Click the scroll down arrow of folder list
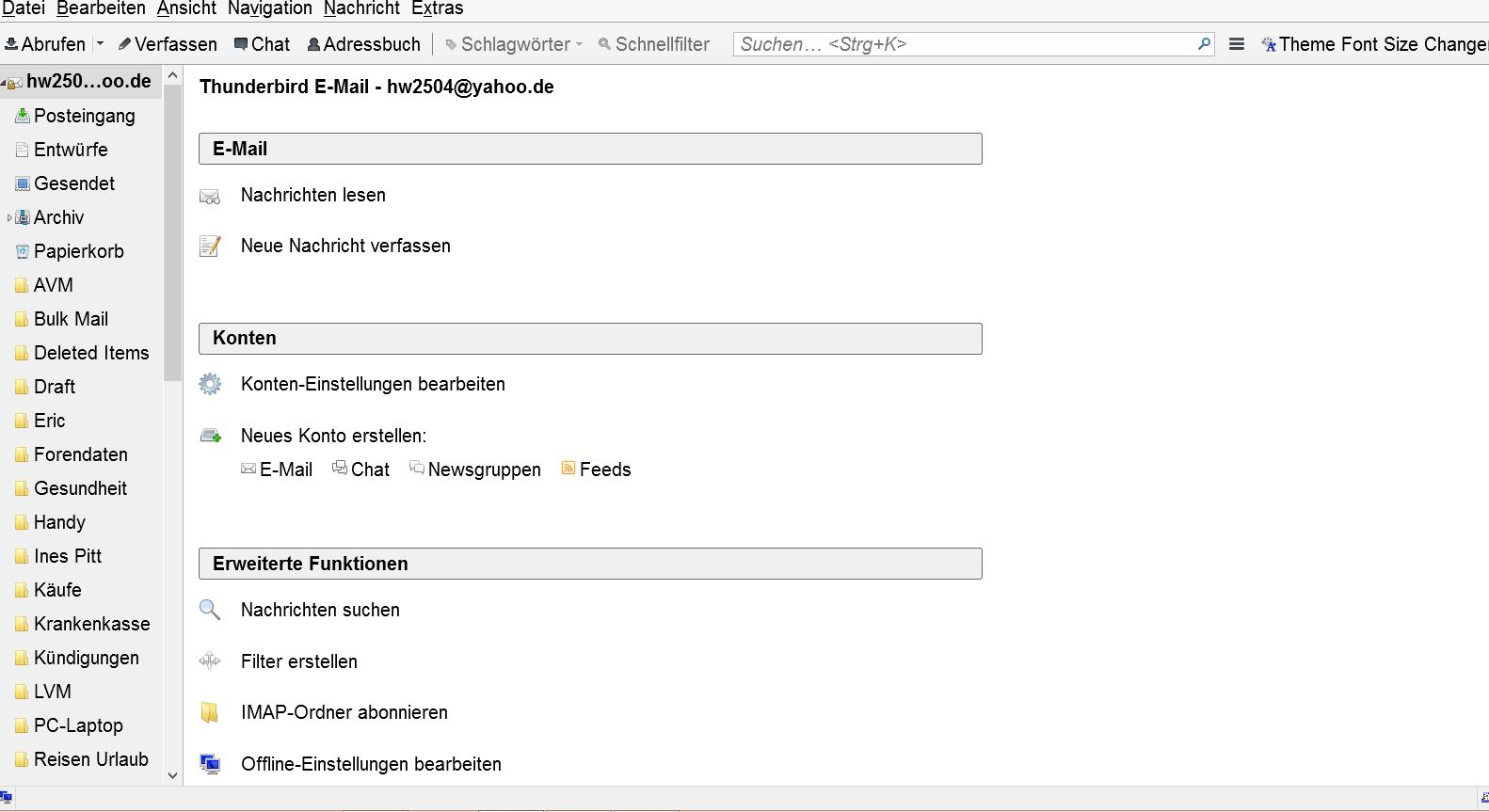This screenshot has height=812, width=1489. [x=172, y=776]
